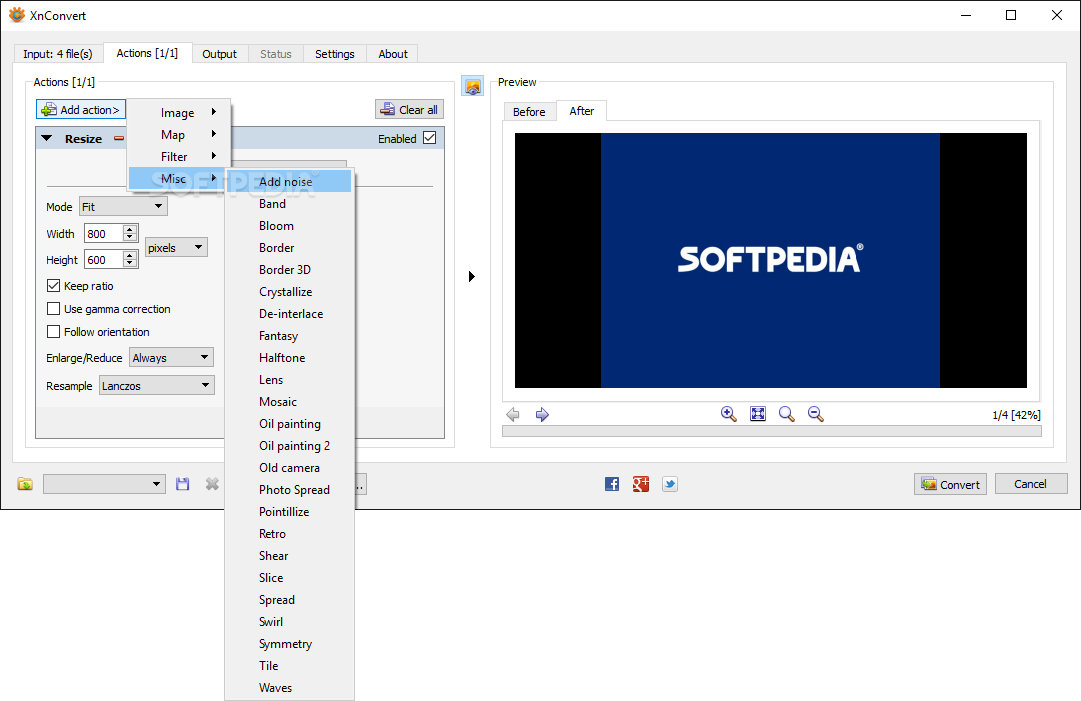Click the Convert button

click(951, 484)
